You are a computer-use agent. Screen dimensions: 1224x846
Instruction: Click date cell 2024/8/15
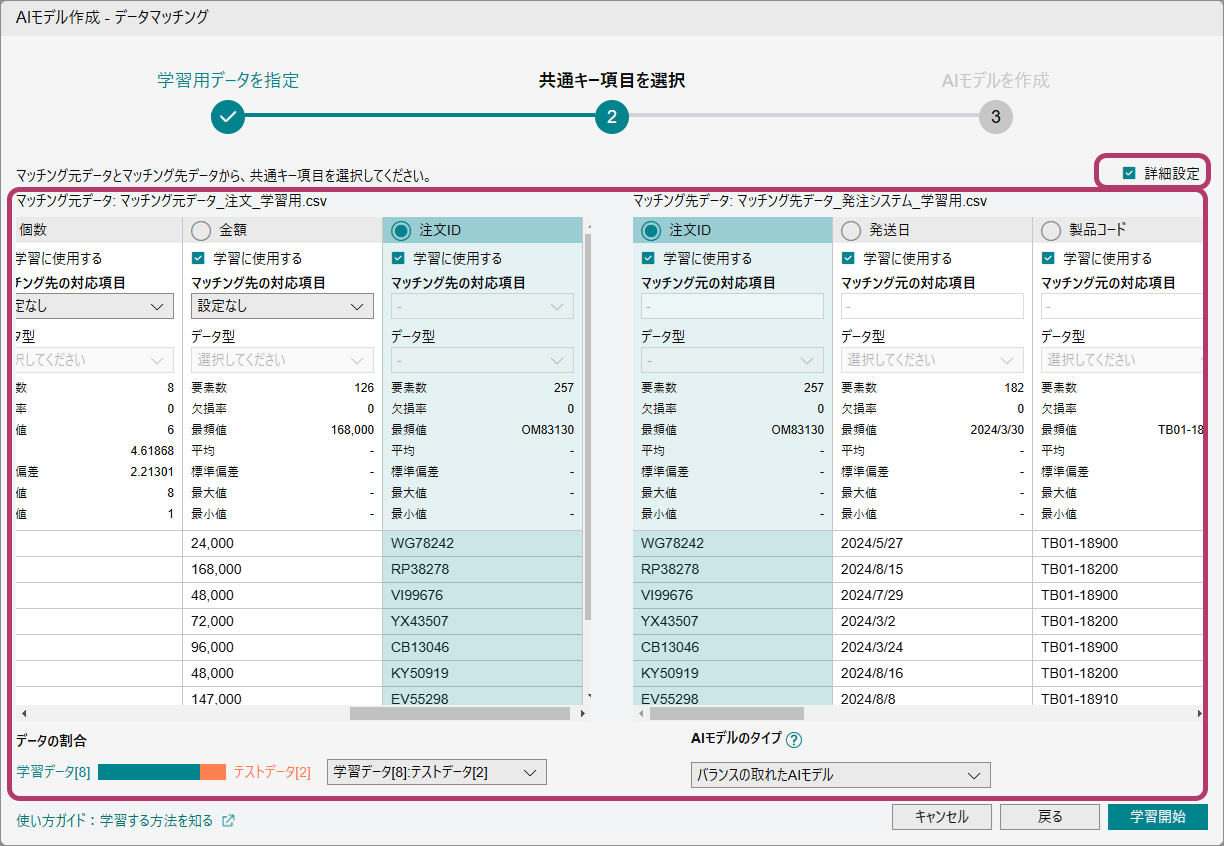(x=932, y=569)
